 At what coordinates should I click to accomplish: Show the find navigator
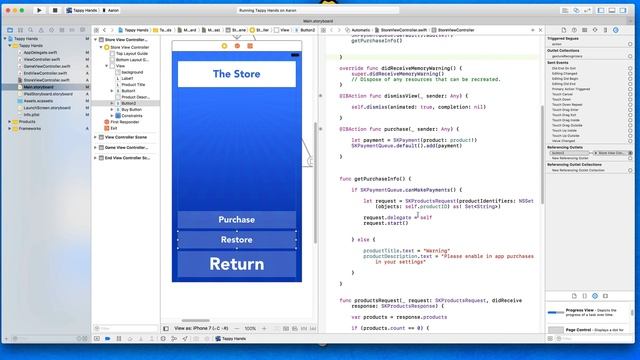point(31,30)
